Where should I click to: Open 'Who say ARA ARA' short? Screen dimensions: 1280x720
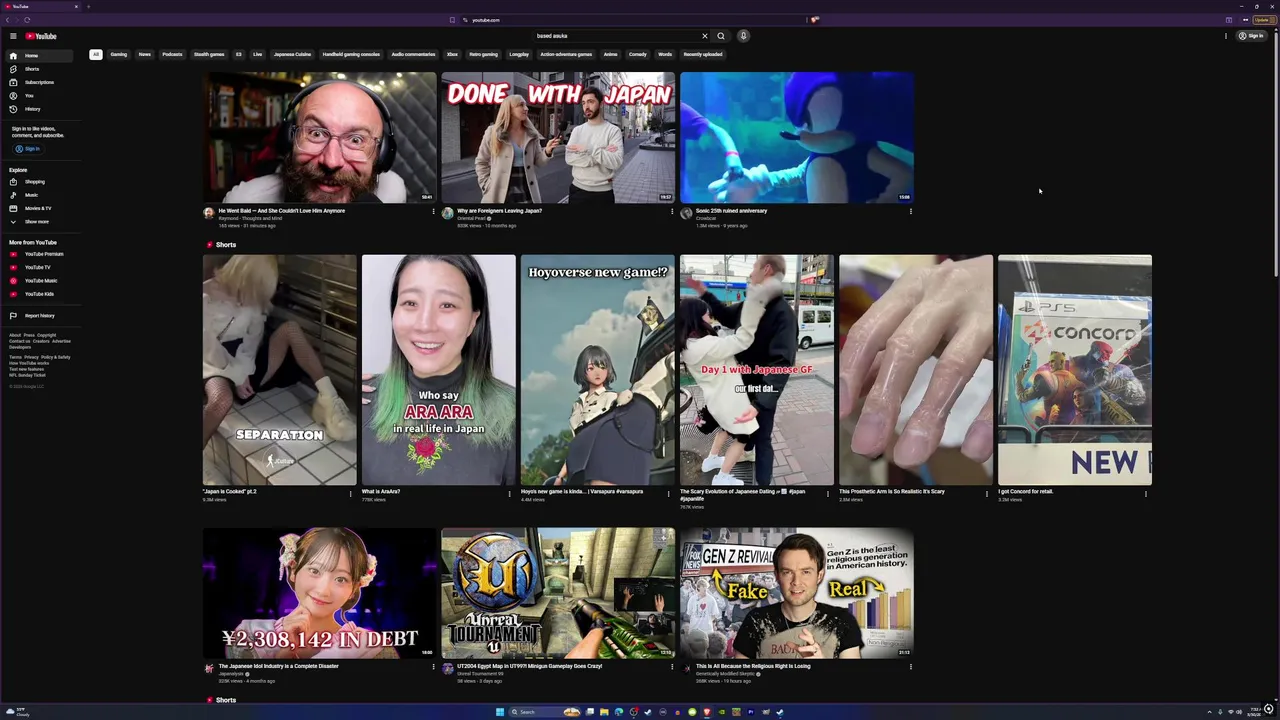tap(439, 370)
